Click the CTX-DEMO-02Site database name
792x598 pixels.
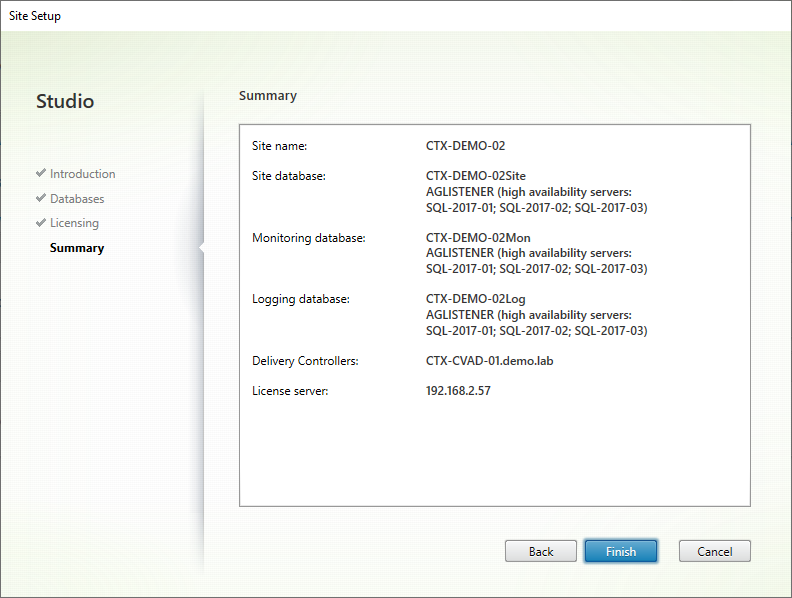476,176
